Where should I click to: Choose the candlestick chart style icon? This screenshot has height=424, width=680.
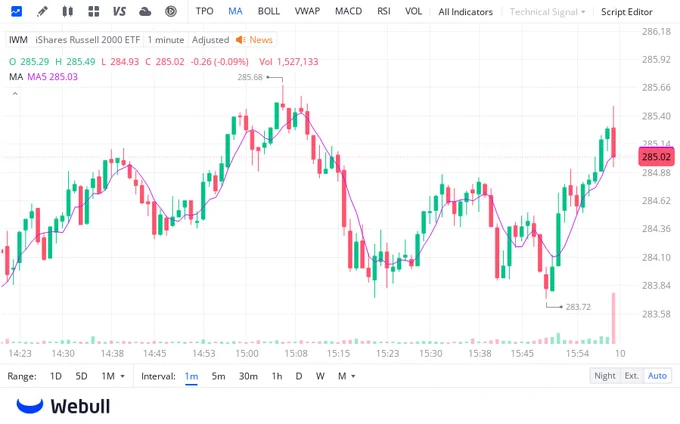click(68, 11)
